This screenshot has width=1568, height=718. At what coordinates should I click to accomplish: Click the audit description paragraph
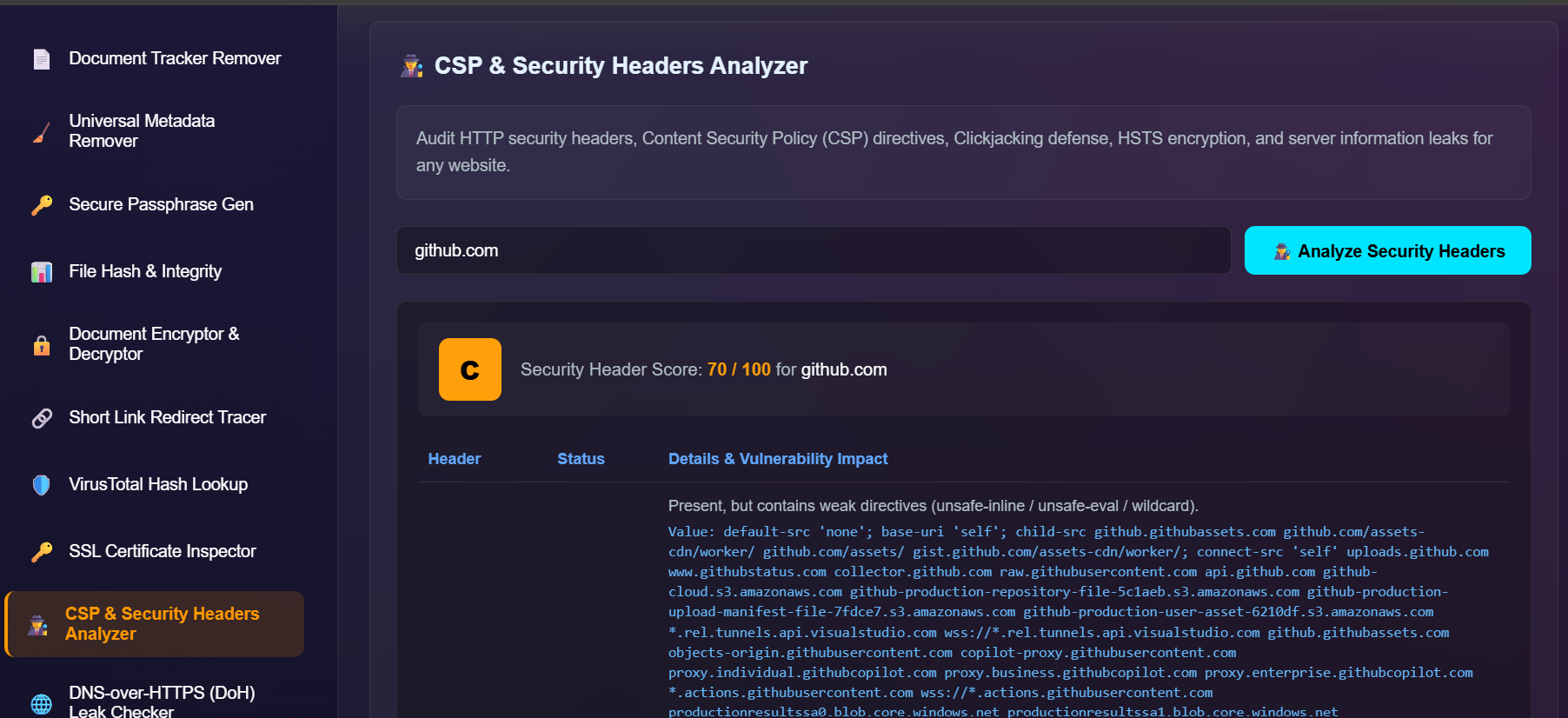(954, 152)
